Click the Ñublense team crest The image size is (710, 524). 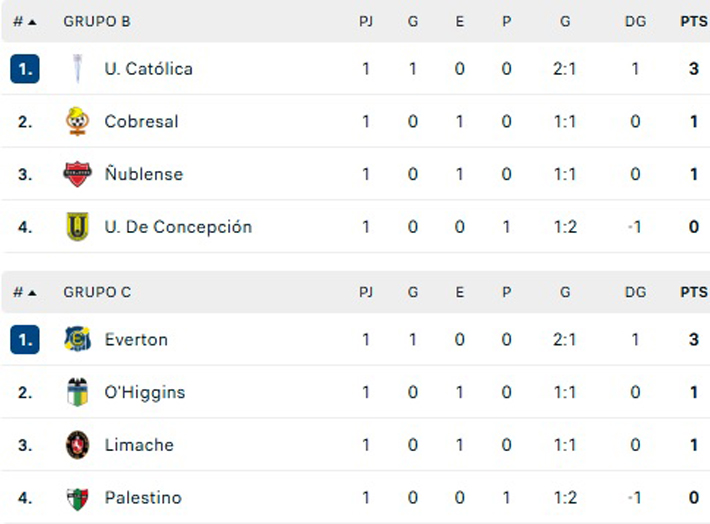click(x=77, y=174)
